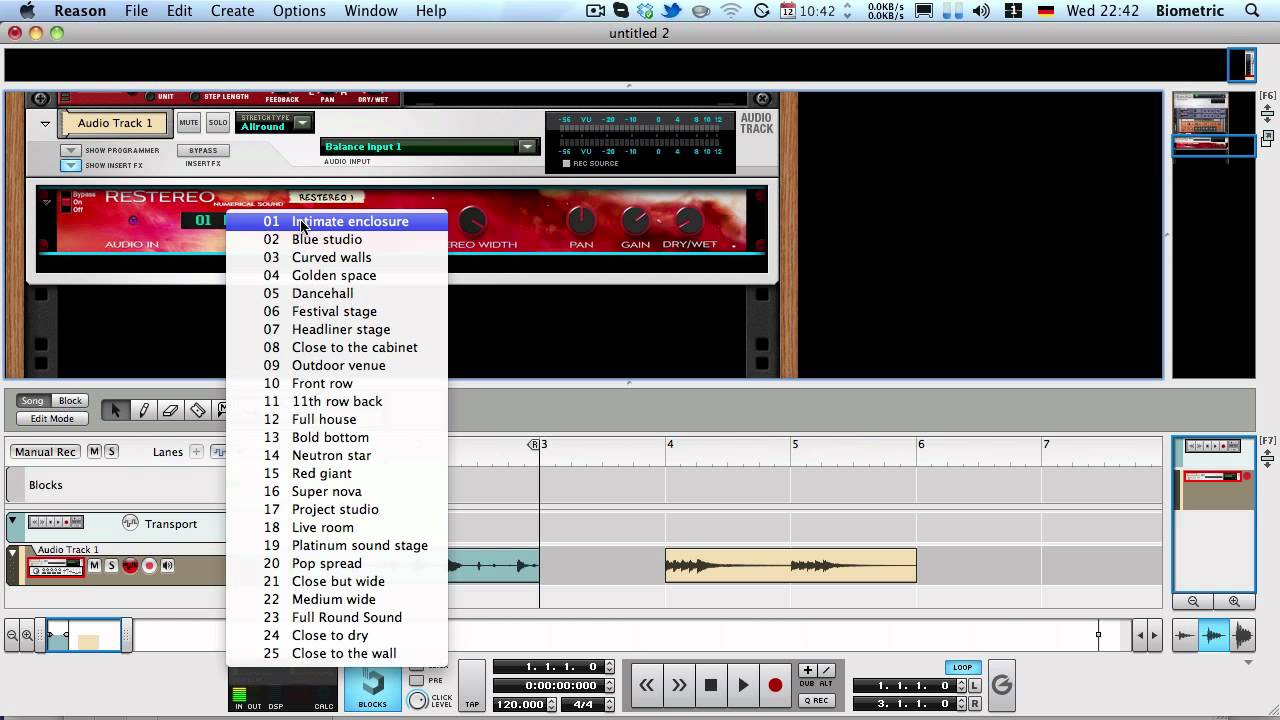Screen dimensions: 1280x720
Task: Click the Pan knob on Restereo
Action: [x=581, y=219]
